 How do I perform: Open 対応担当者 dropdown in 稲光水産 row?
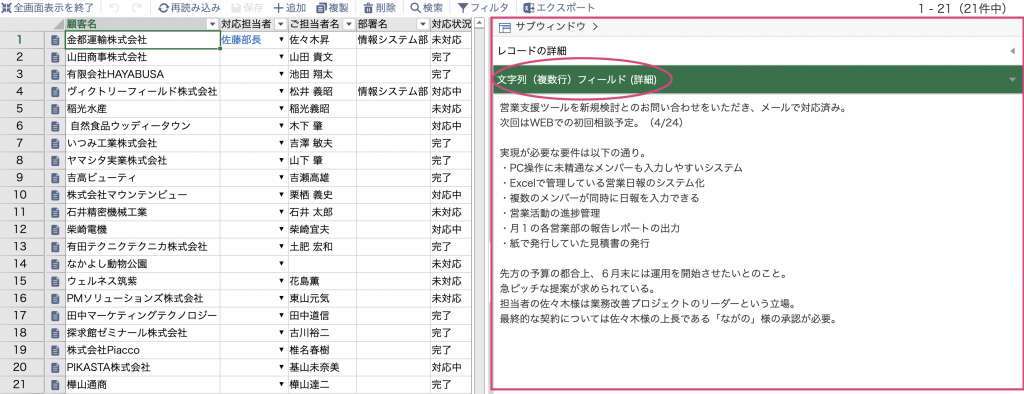[281, 108]
